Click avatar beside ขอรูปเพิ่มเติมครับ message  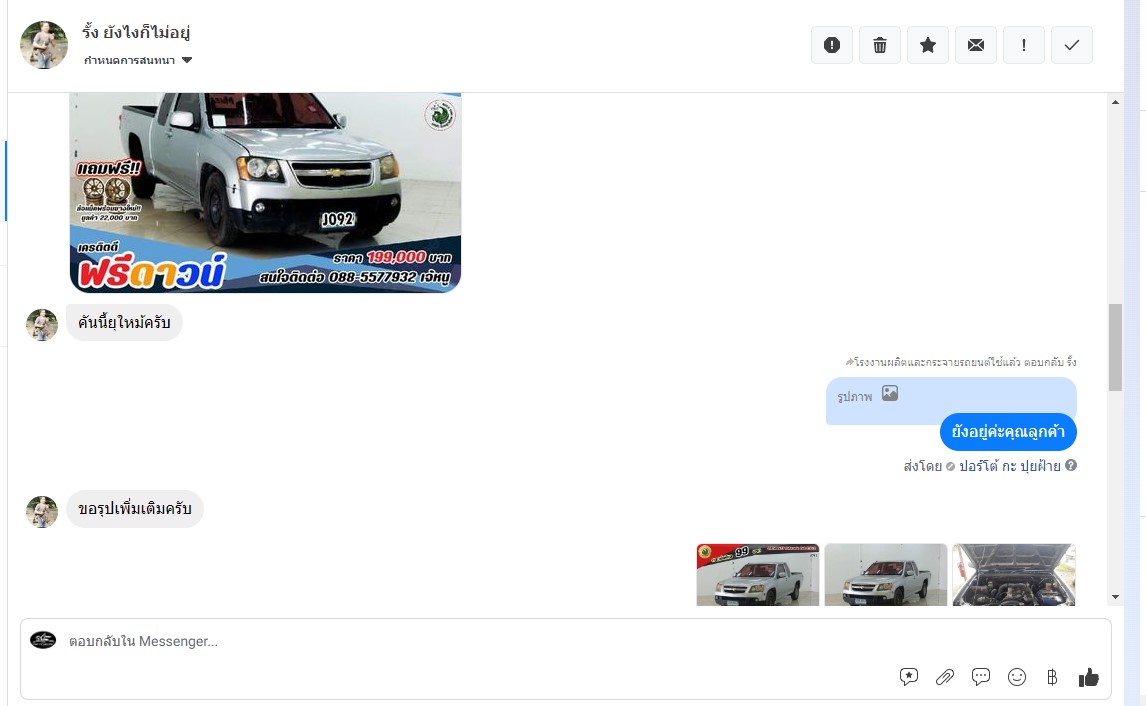point(42,512)
